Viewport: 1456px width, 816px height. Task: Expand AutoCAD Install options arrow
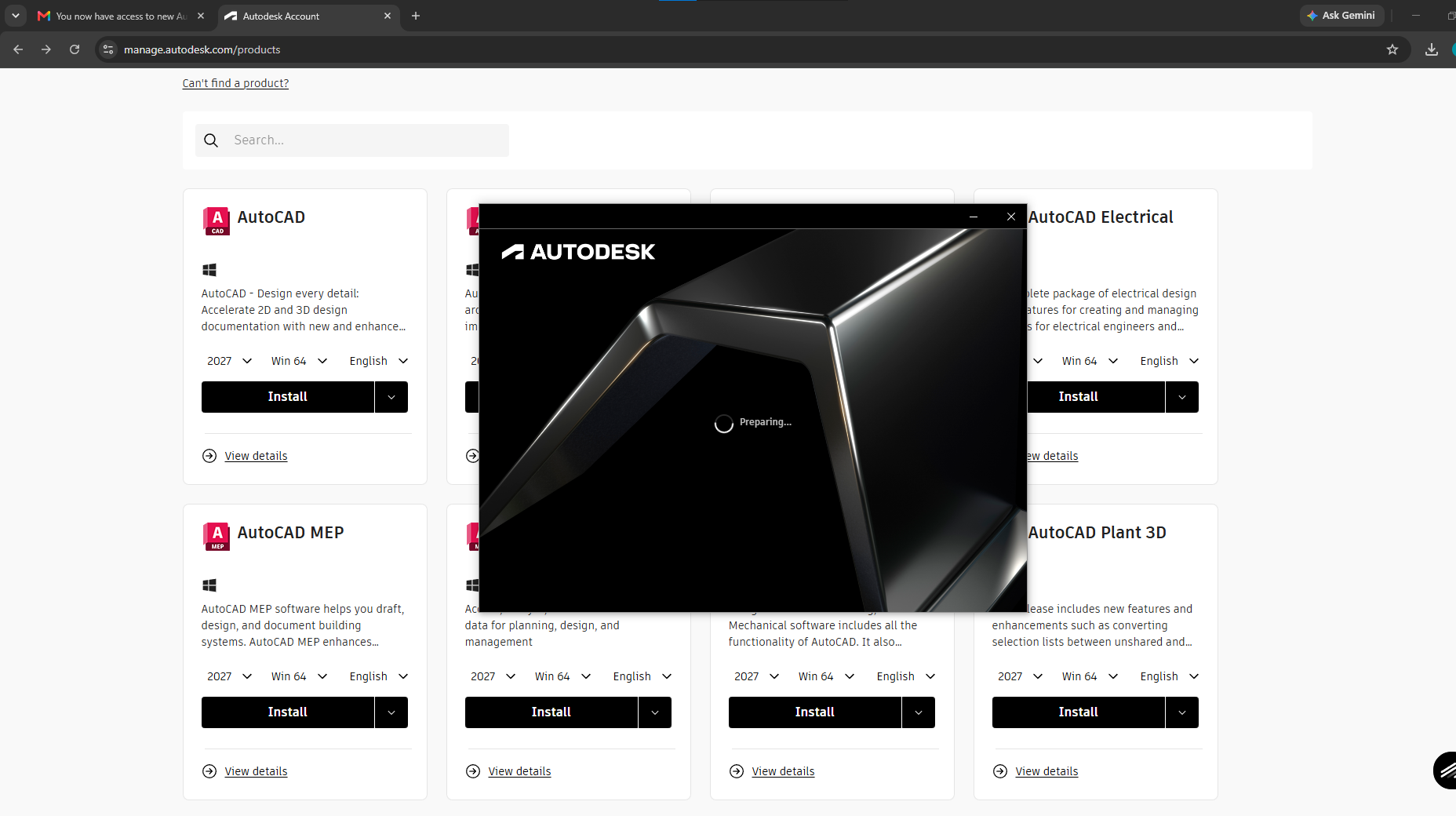pos(391,397)
